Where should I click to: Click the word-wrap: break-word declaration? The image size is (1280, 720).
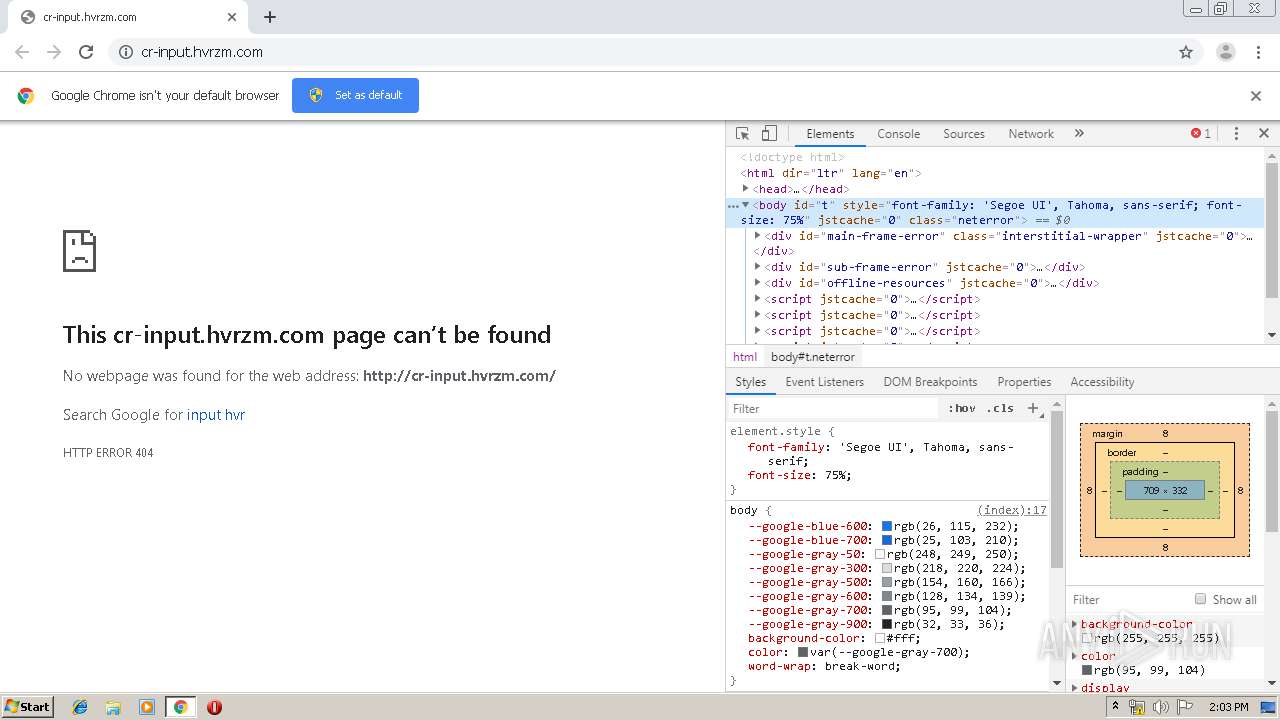[x=824, y=666]
